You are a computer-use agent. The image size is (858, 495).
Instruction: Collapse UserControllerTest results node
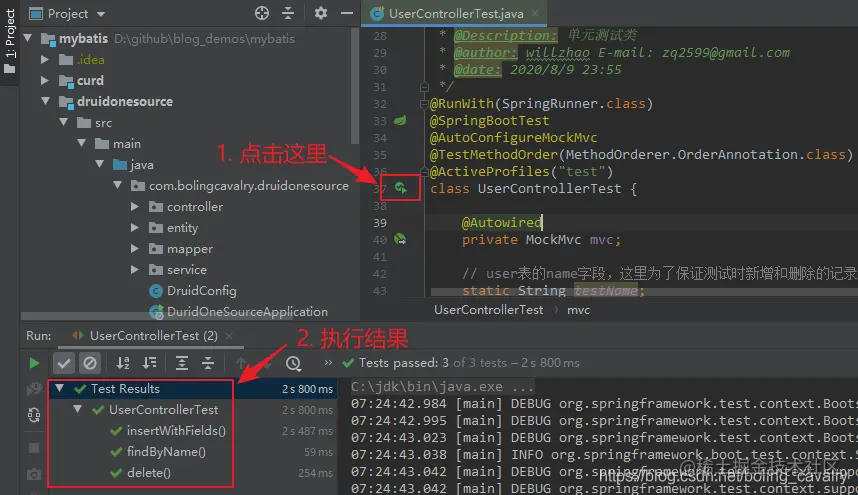coord(78,409)
